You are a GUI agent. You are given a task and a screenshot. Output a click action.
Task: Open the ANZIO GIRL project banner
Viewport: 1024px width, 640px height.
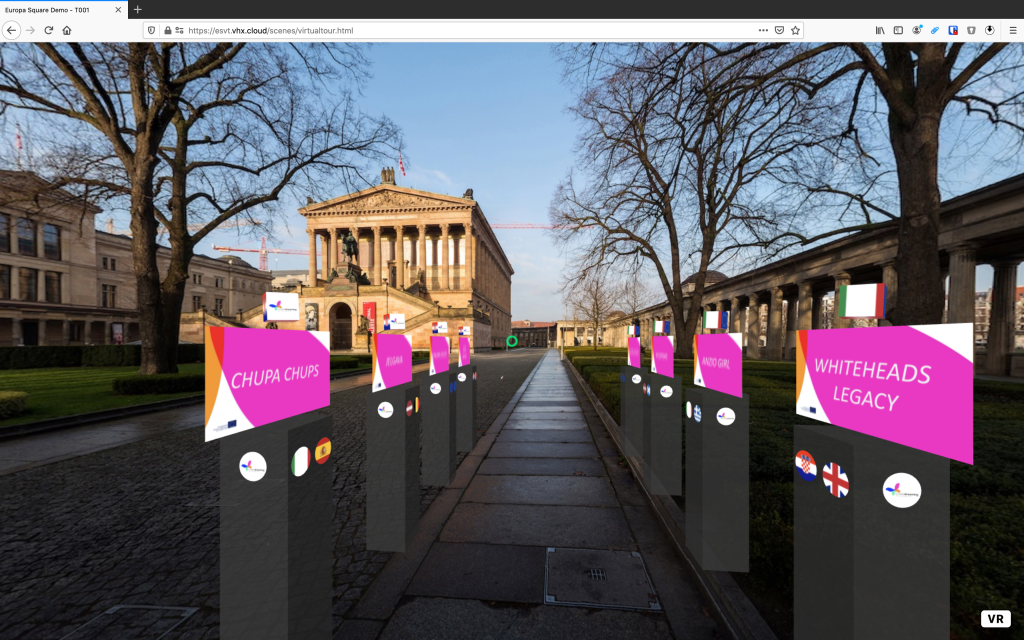(x=718, y=364)
